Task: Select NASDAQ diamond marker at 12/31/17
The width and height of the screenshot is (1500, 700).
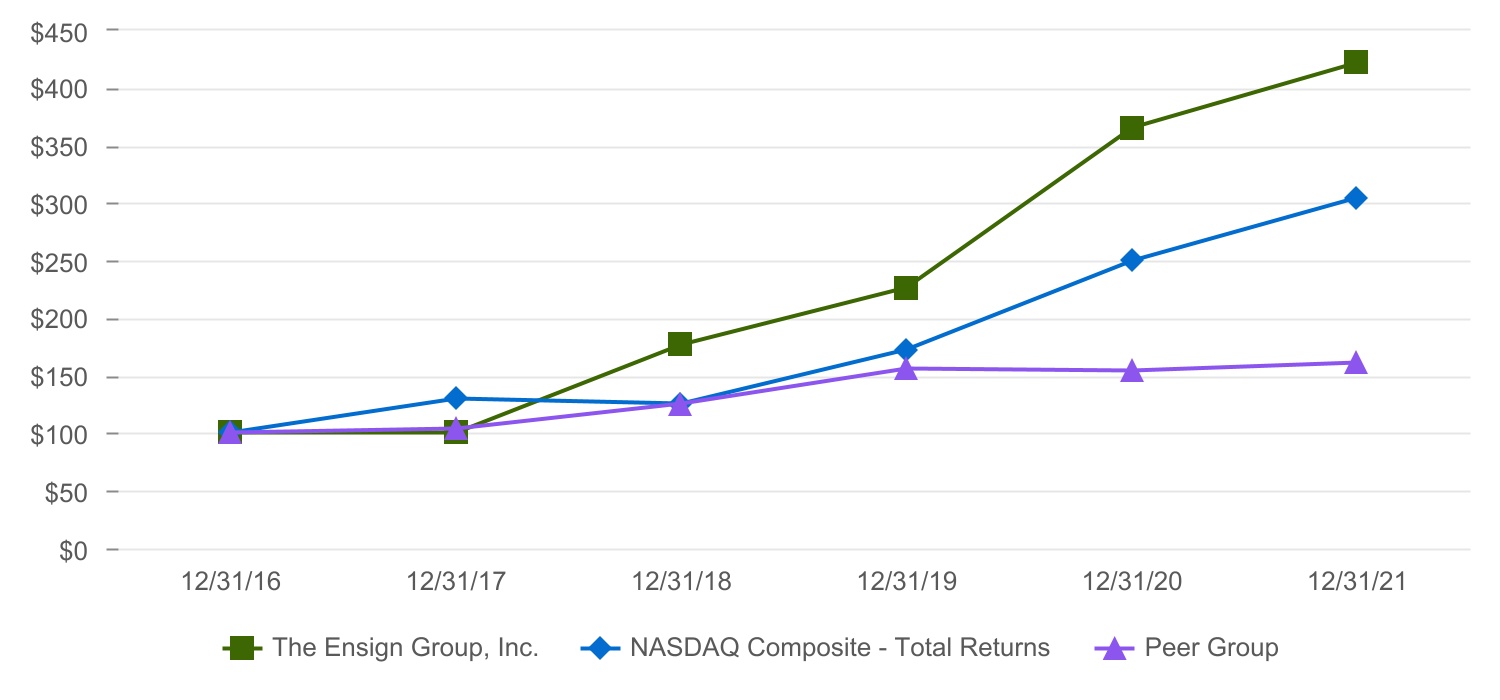Action: (456, 398)
